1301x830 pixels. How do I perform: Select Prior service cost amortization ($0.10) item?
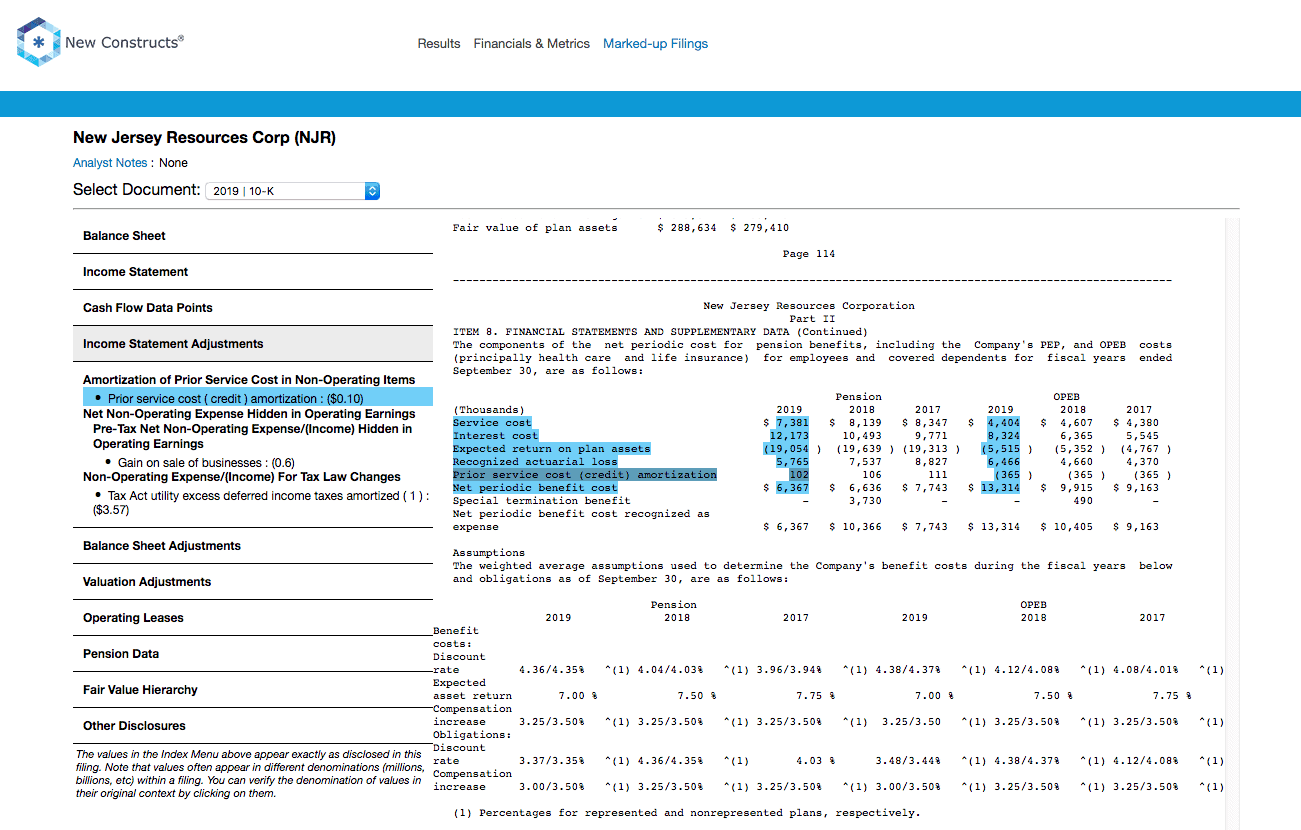coord(258,398)
